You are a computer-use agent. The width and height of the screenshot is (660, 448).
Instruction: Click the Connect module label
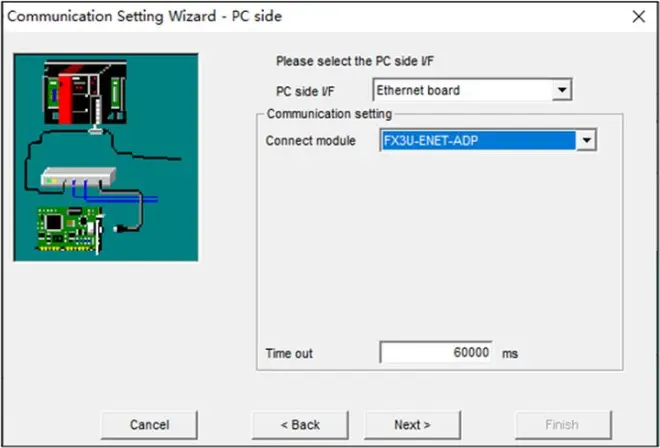click(x=311, y=141)
